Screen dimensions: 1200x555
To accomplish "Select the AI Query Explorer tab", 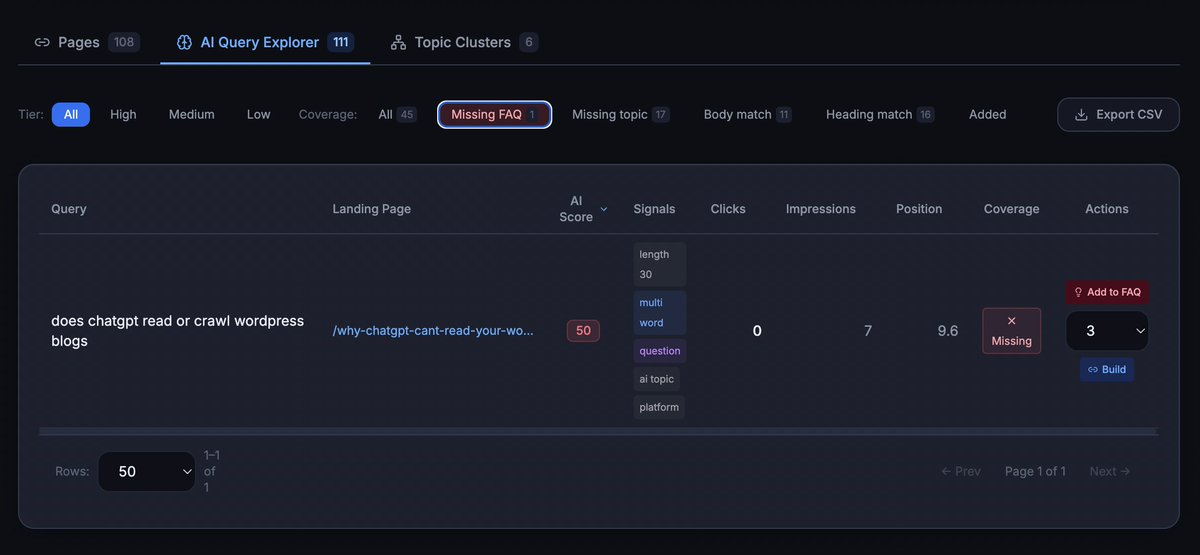I will 265,42.
